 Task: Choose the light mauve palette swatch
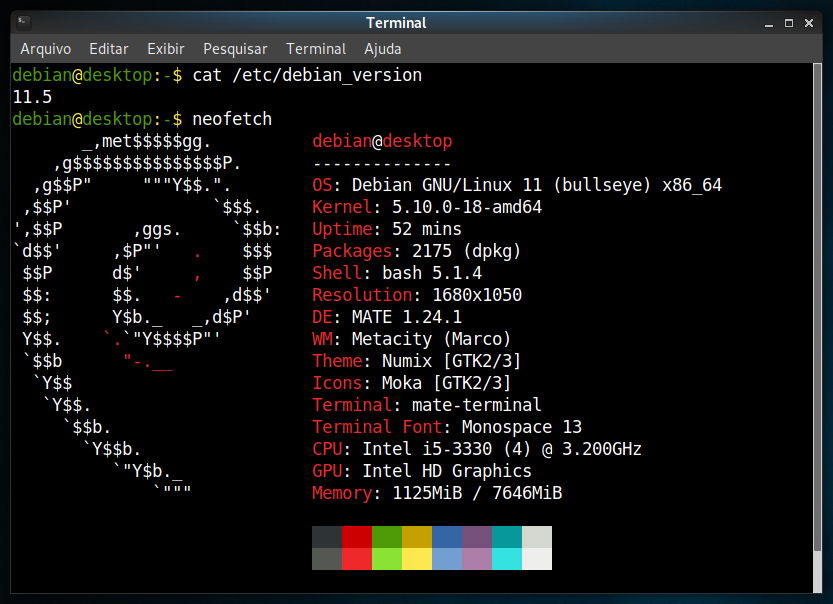click(477, 559)
